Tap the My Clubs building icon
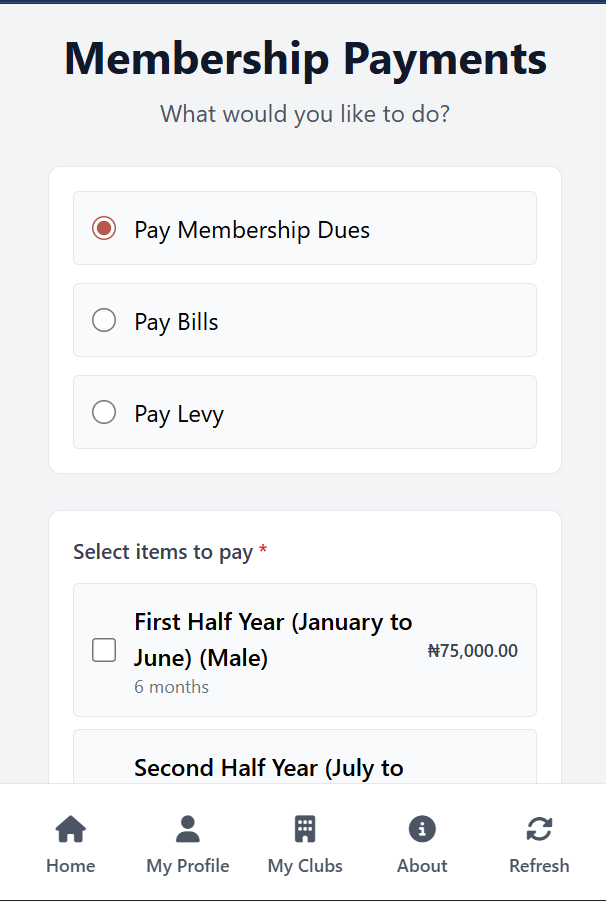 [304, 829]
